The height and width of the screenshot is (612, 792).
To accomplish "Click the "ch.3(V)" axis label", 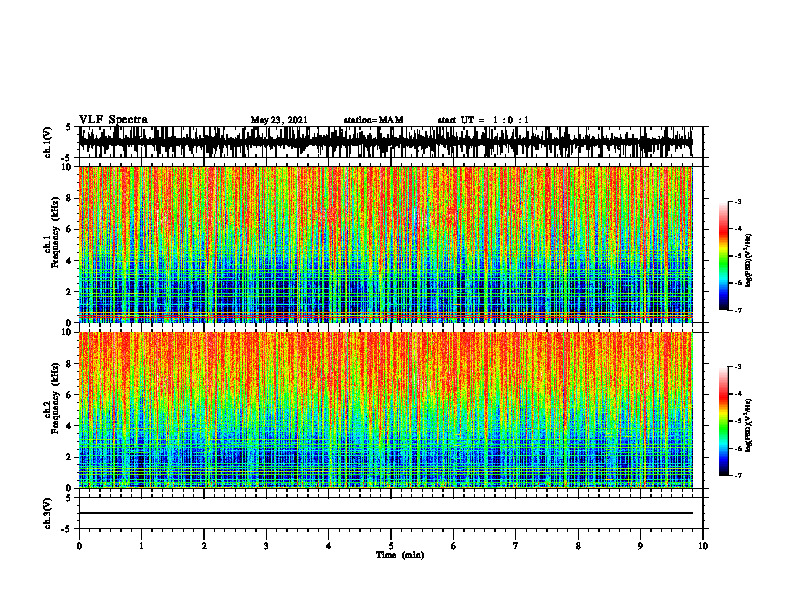I will pos(48,513).
